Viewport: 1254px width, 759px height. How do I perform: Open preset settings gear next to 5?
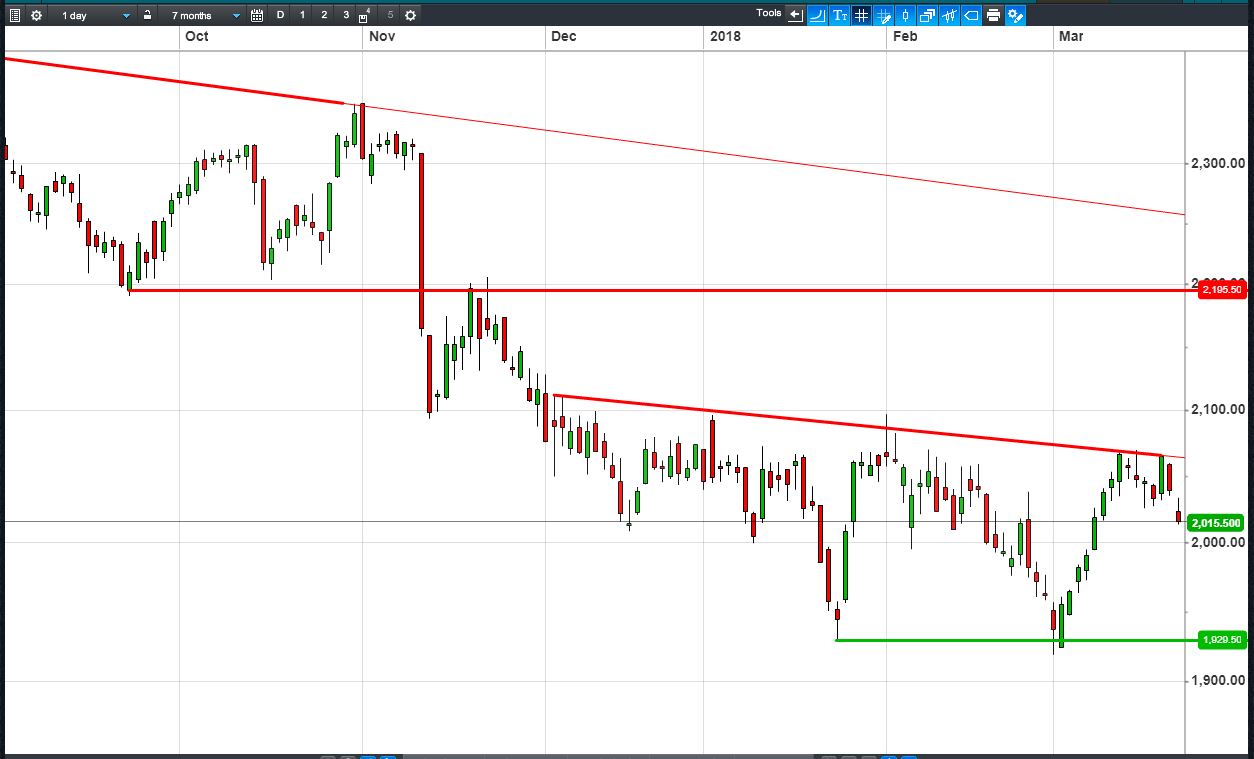[411, 15]
